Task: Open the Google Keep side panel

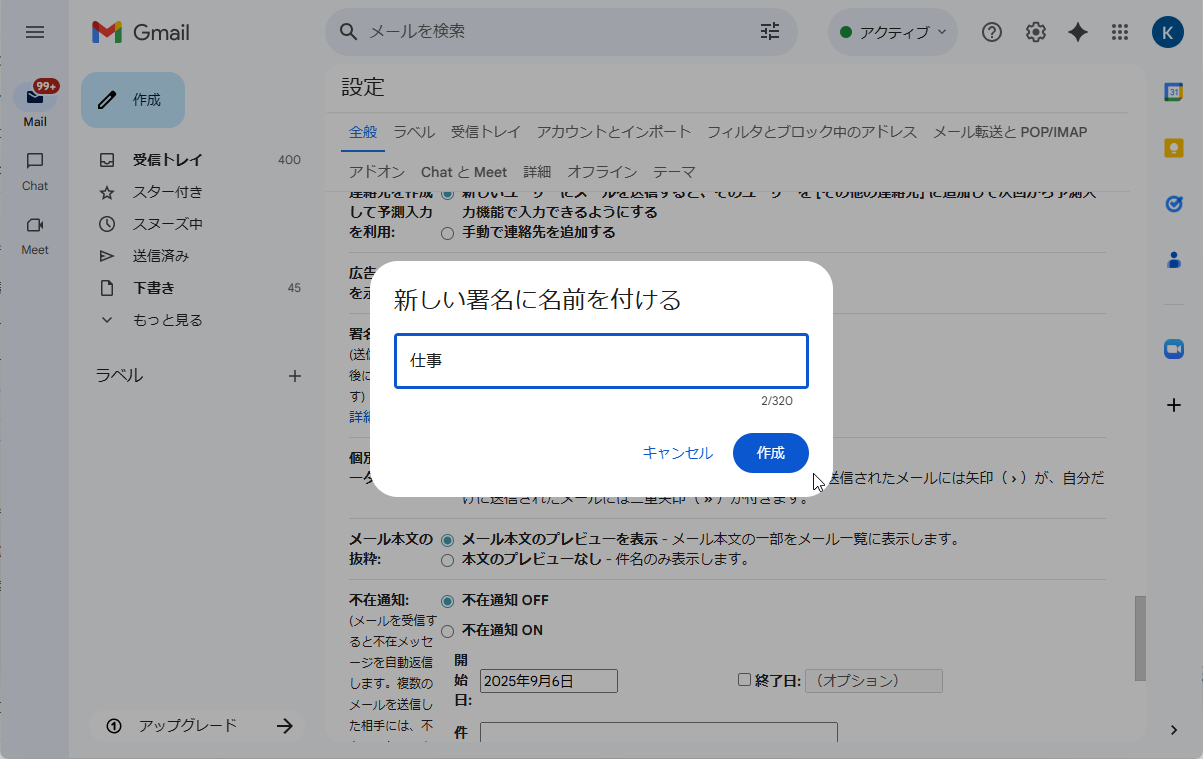Action: point(1172,147)
